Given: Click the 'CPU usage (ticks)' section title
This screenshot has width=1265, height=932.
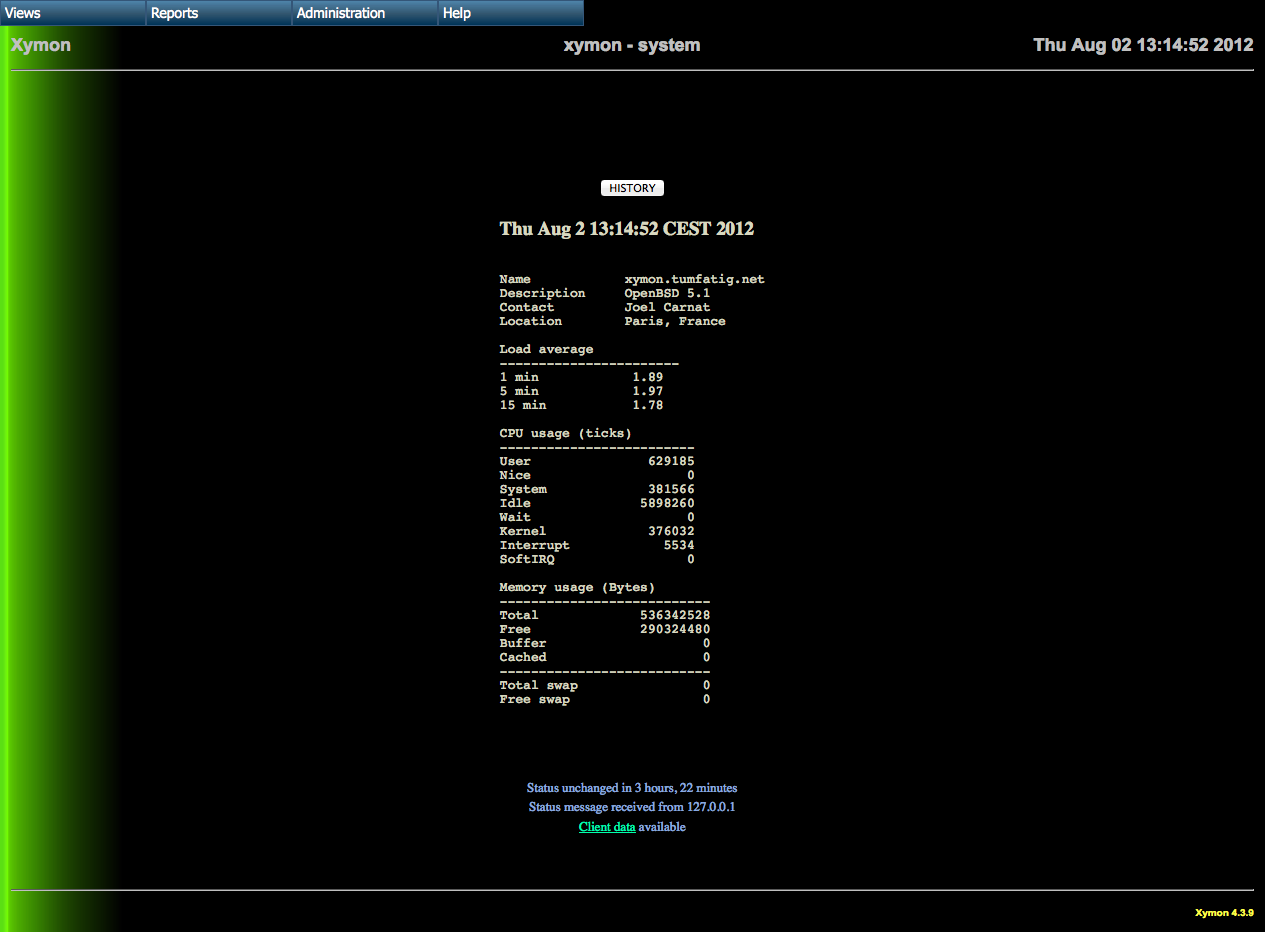Looking at the screenshot, I should [x=566, y=433].
